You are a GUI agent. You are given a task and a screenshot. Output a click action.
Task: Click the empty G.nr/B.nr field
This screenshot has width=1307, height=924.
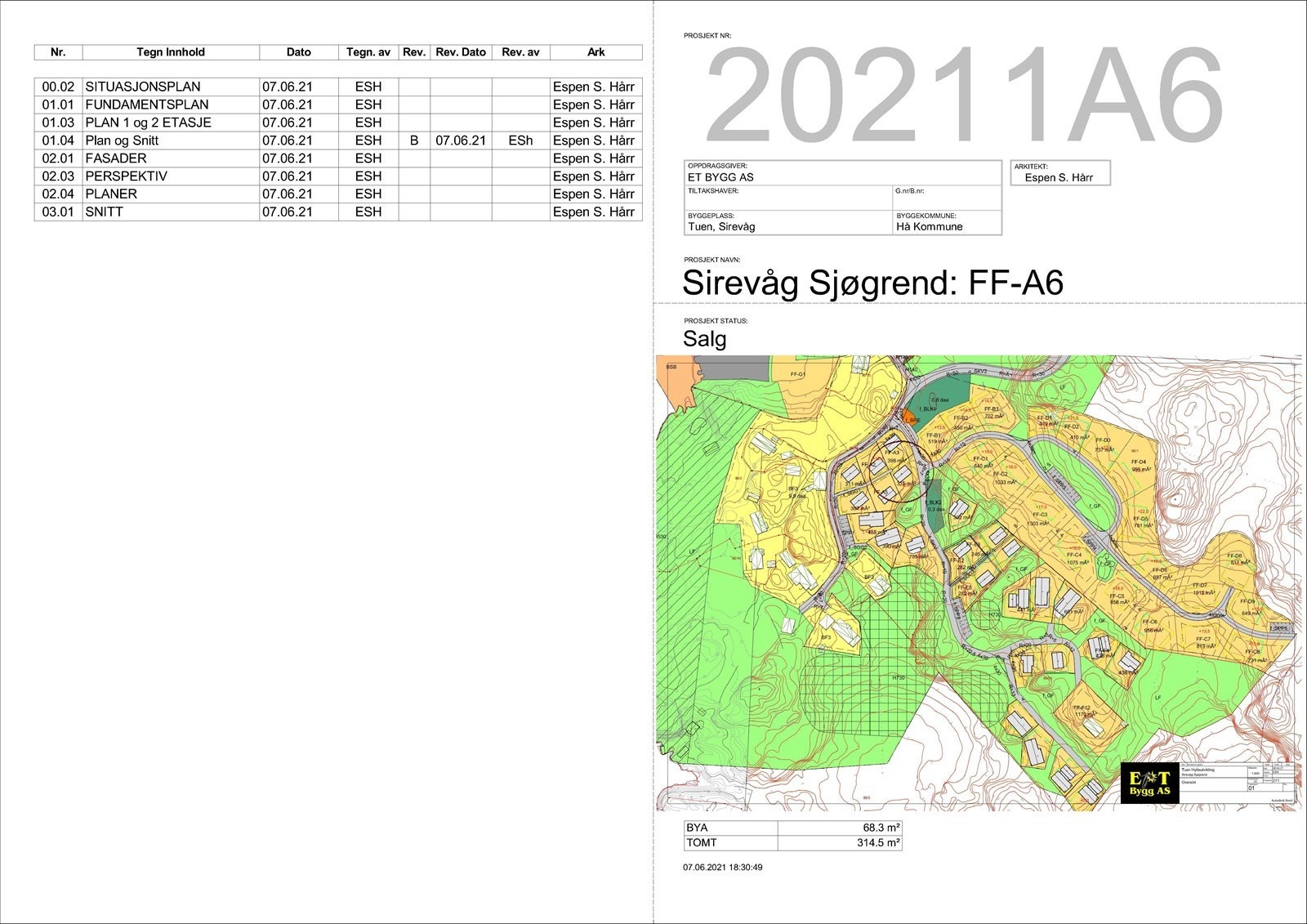pyautogui.click(x=947, y=199)
